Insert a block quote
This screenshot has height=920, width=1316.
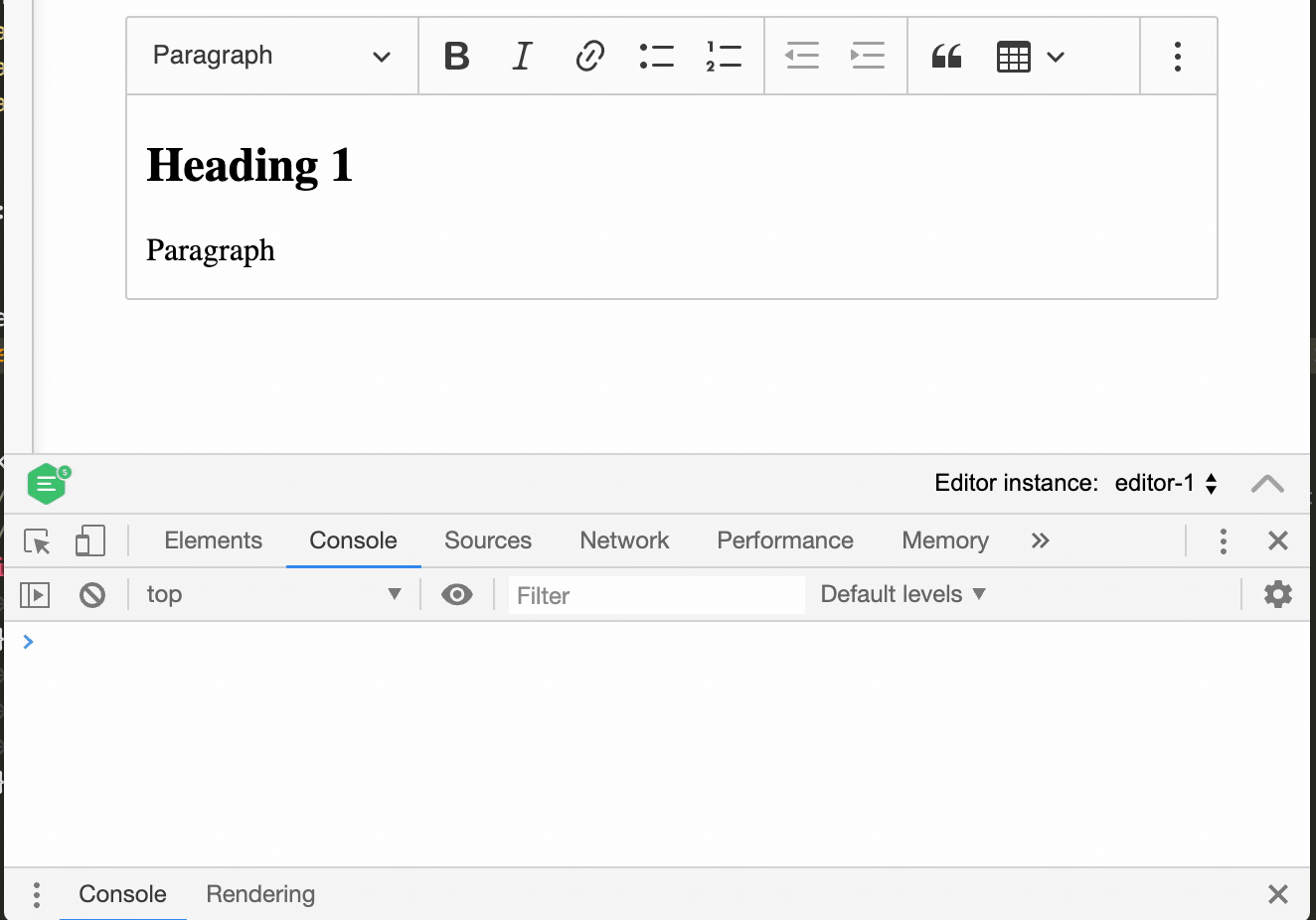click(944, 56)
